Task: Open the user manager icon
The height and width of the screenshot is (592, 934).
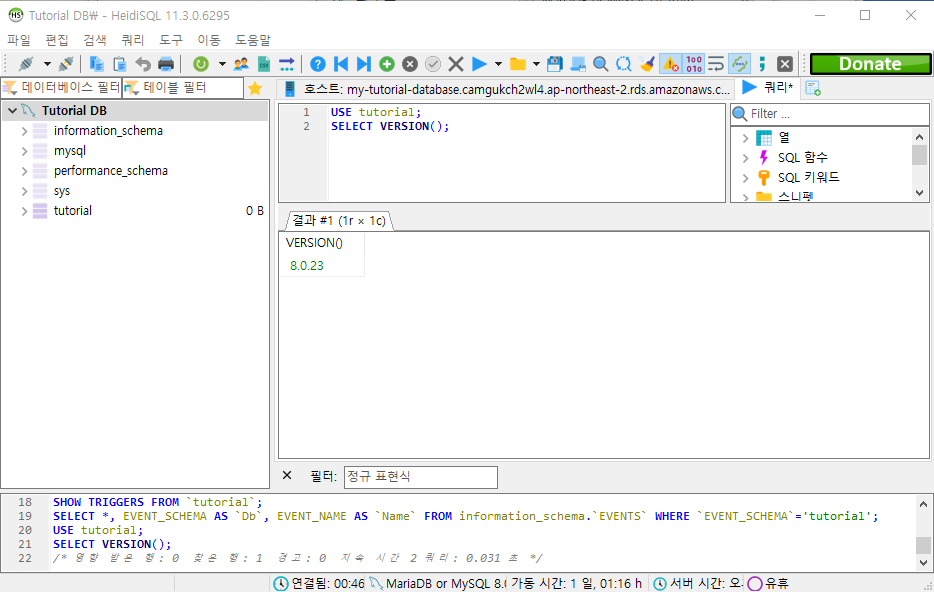Action: click(241, 64)
